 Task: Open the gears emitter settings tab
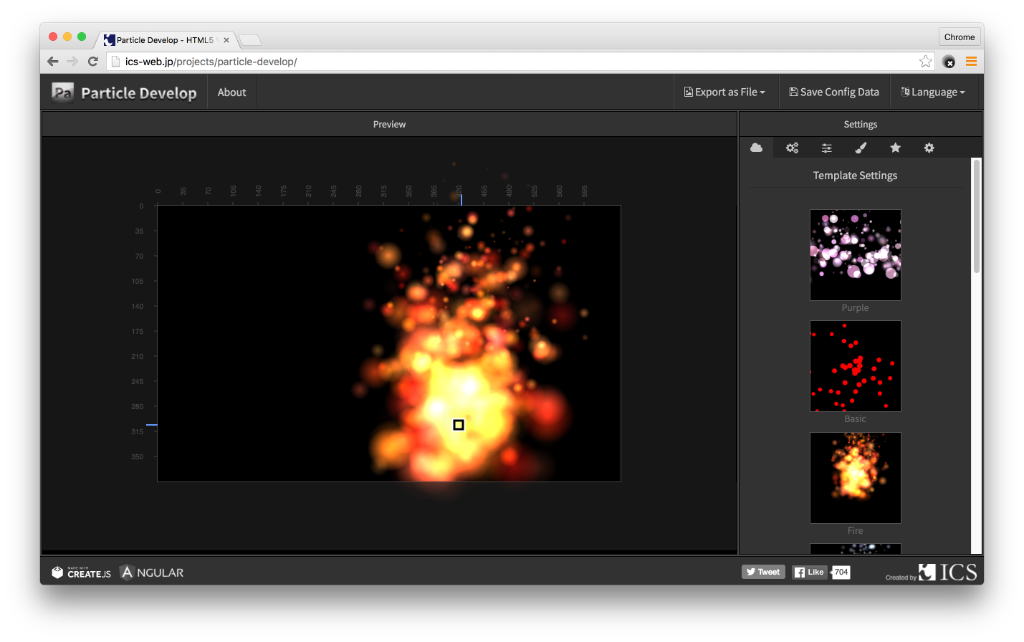792,148
